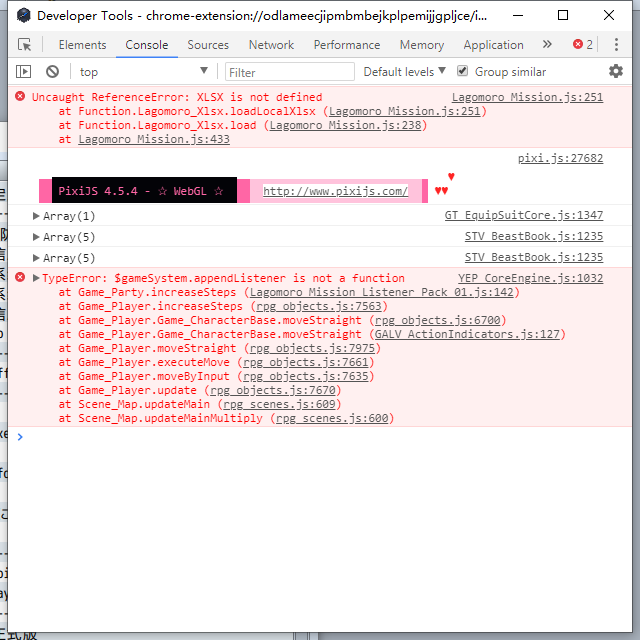Open the rpg_scenes.js:600 stack link
Viewport: 640px width, 640px height.
(x=332, y=418)
